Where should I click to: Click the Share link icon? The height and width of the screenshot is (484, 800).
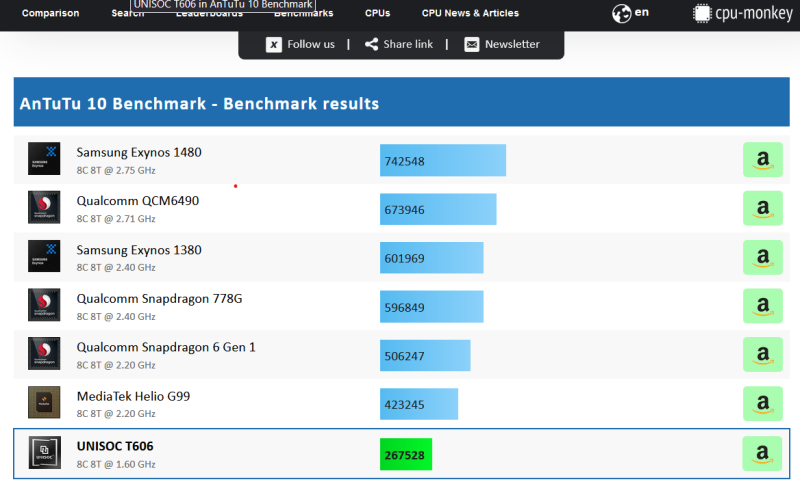pos(371,44)
